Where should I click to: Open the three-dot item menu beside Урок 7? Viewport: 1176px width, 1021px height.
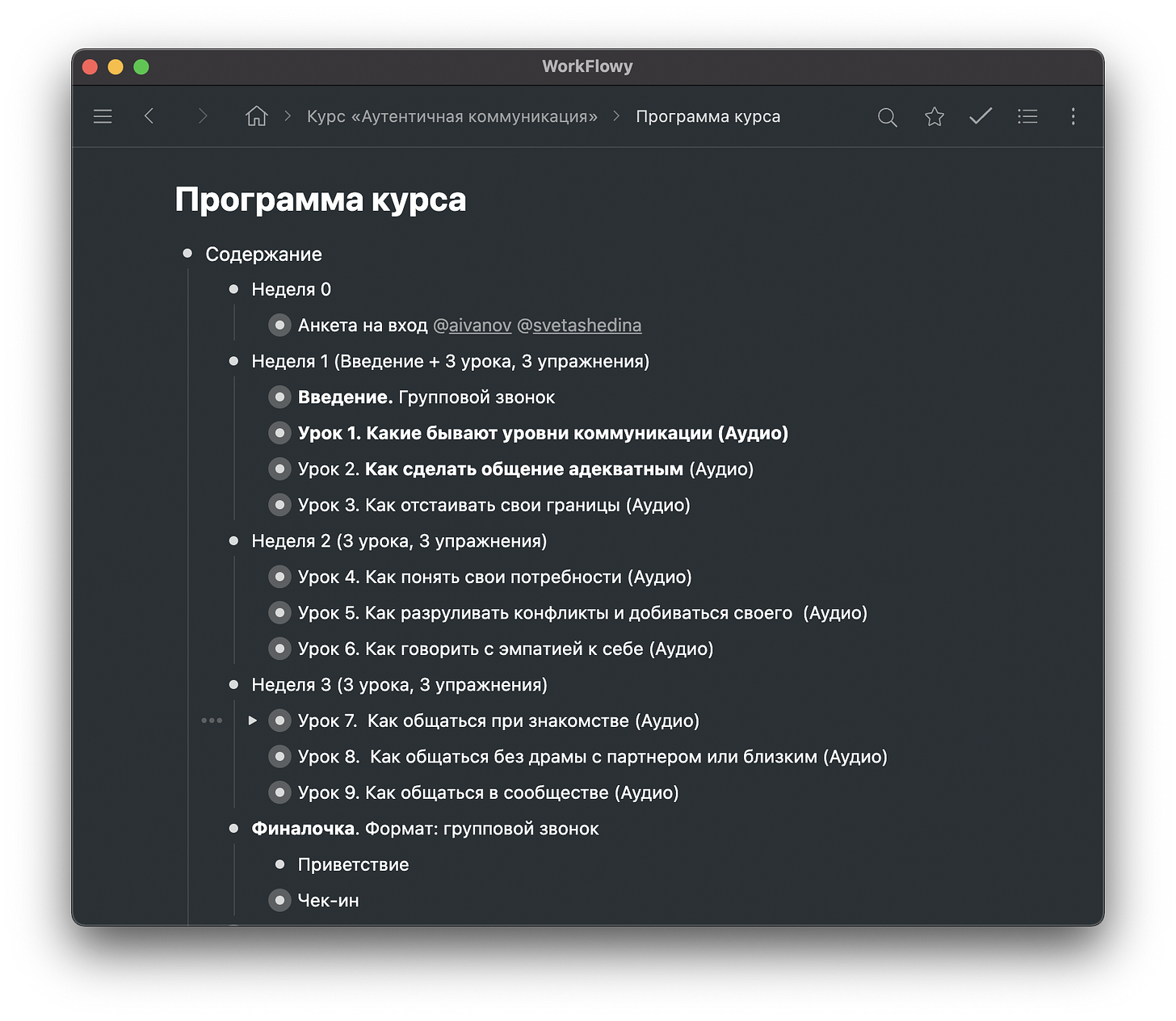click(212, 721)
